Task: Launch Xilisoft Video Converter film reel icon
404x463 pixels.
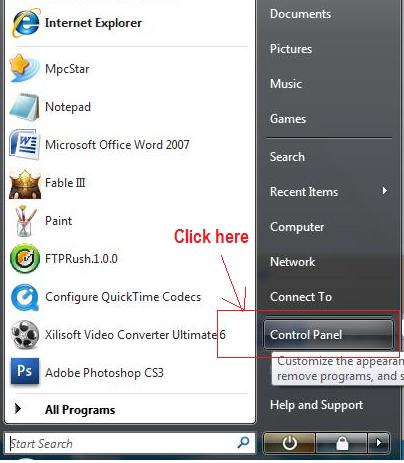Action: [x=25, y=334]
